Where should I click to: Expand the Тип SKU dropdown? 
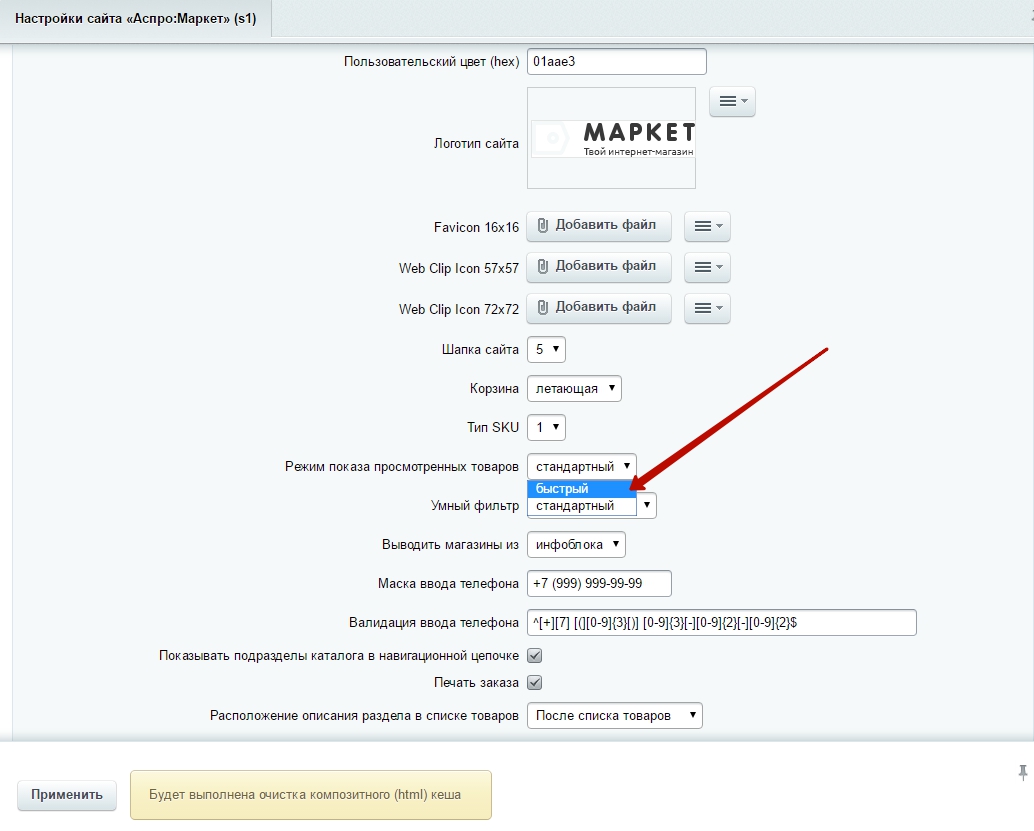click(546, 428)
